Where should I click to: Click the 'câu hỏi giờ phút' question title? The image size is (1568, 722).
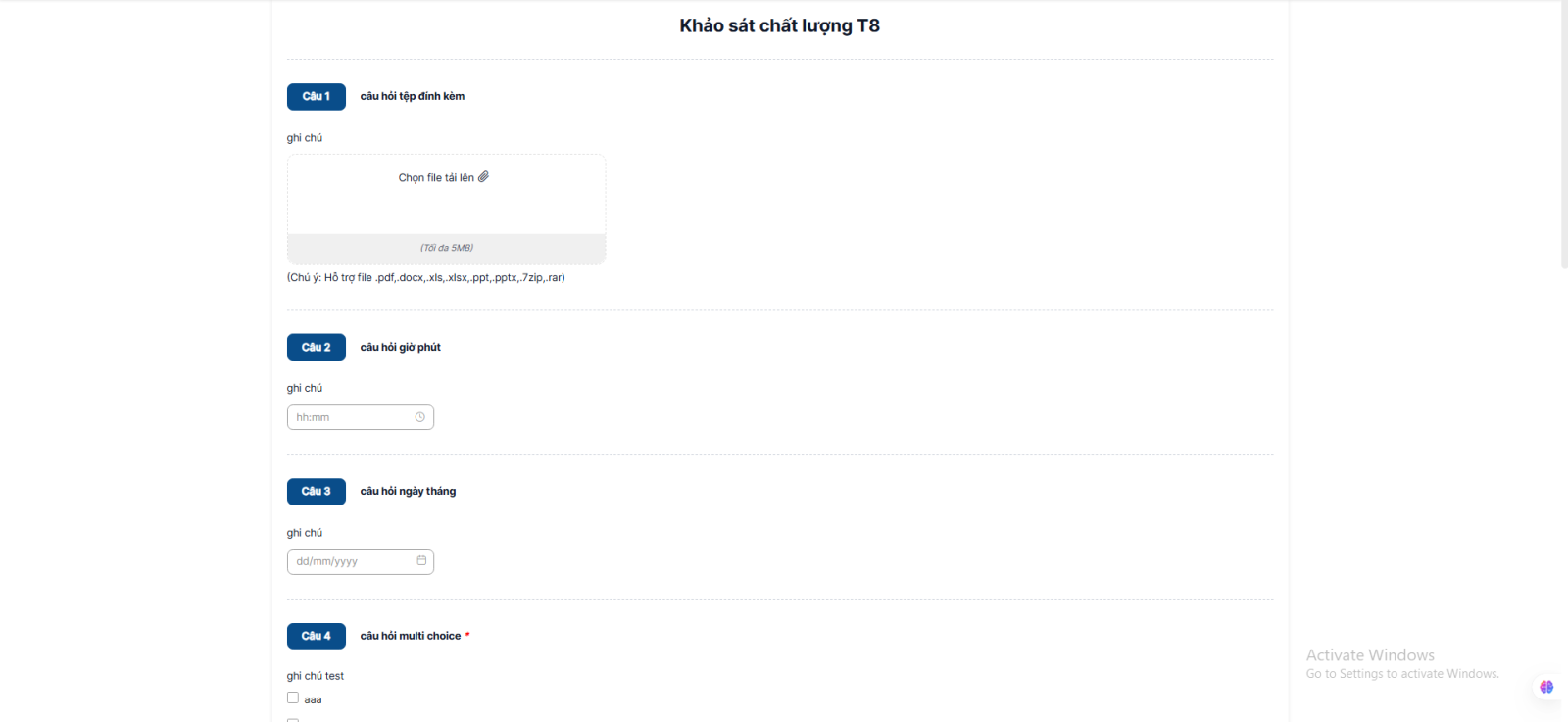click(400, 347)
